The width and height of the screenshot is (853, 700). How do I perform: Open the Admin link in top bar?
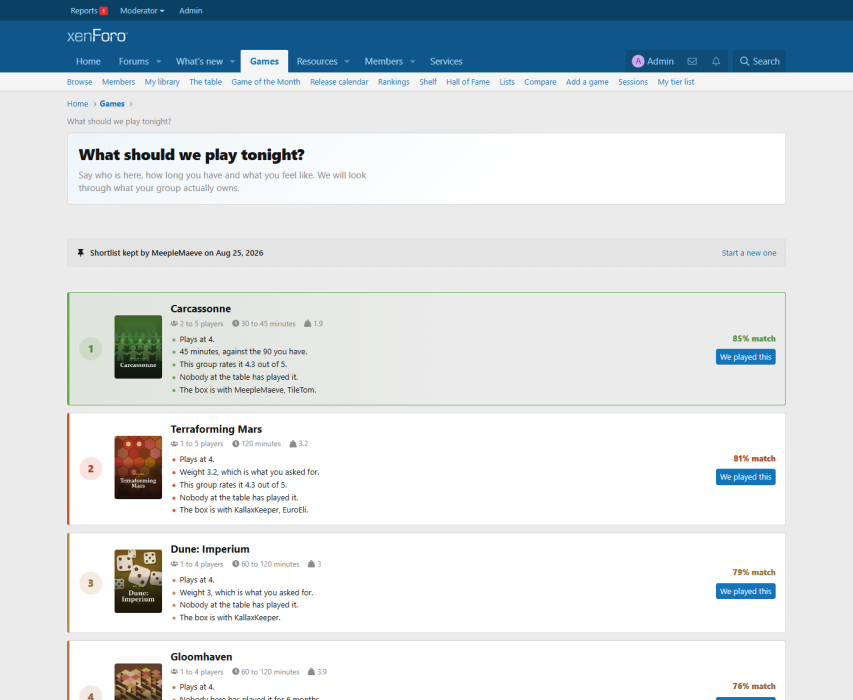point(190,10)
